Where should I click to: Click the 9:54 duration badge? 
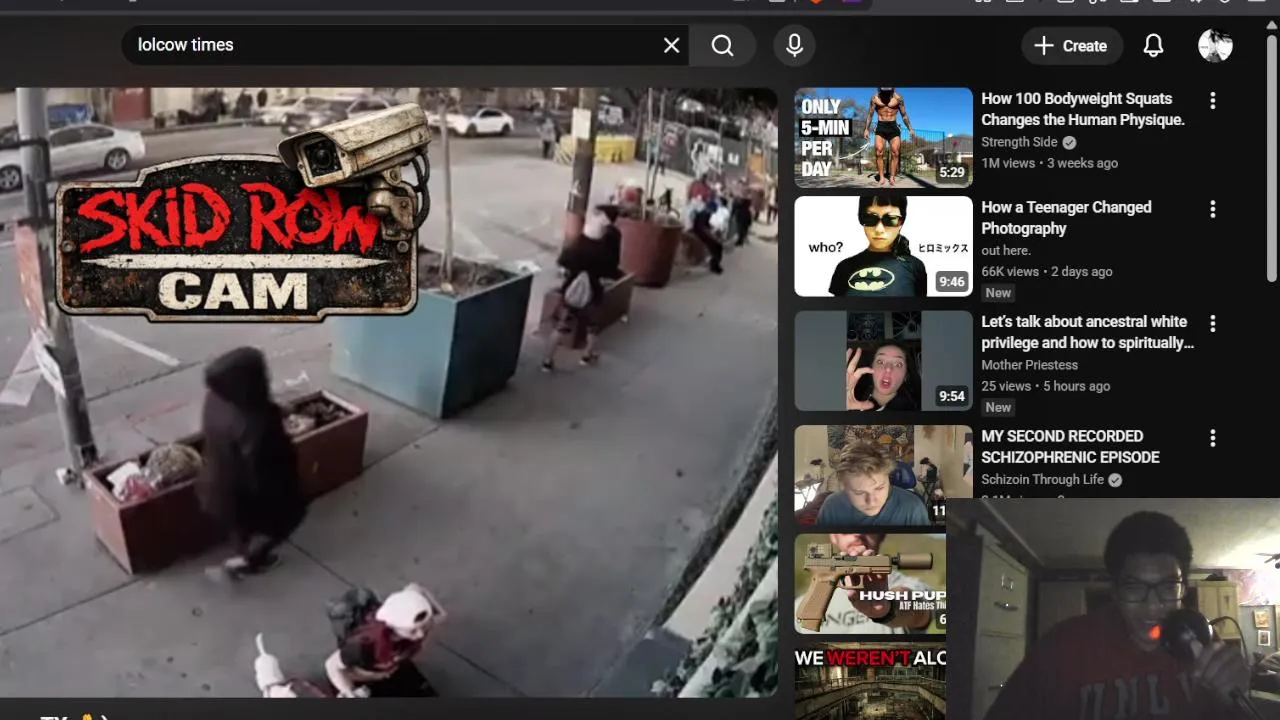pyautogui.click(x=952, y=396)
